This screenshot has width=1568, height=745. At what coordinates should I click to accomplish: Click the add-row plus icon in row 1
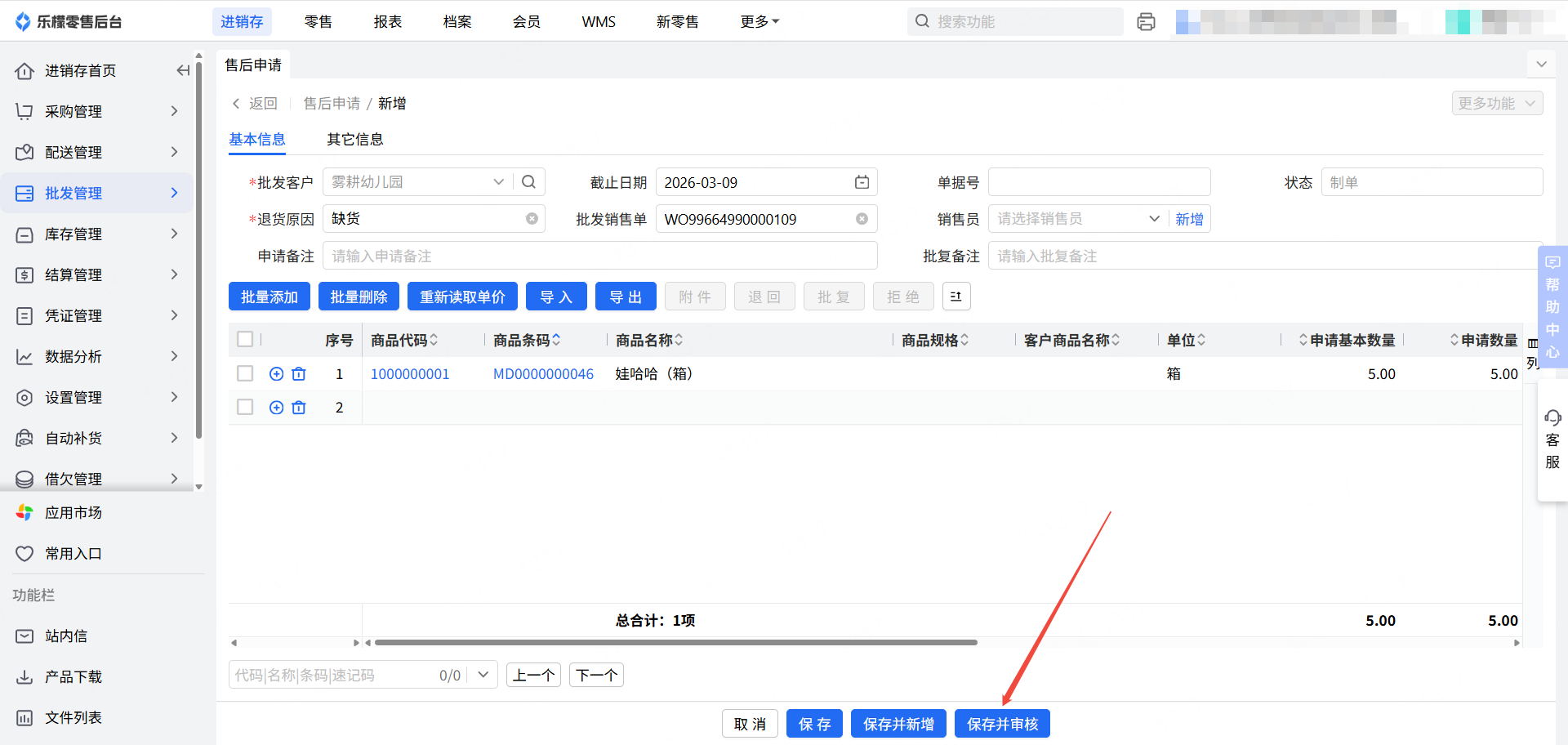pos(276,374)
